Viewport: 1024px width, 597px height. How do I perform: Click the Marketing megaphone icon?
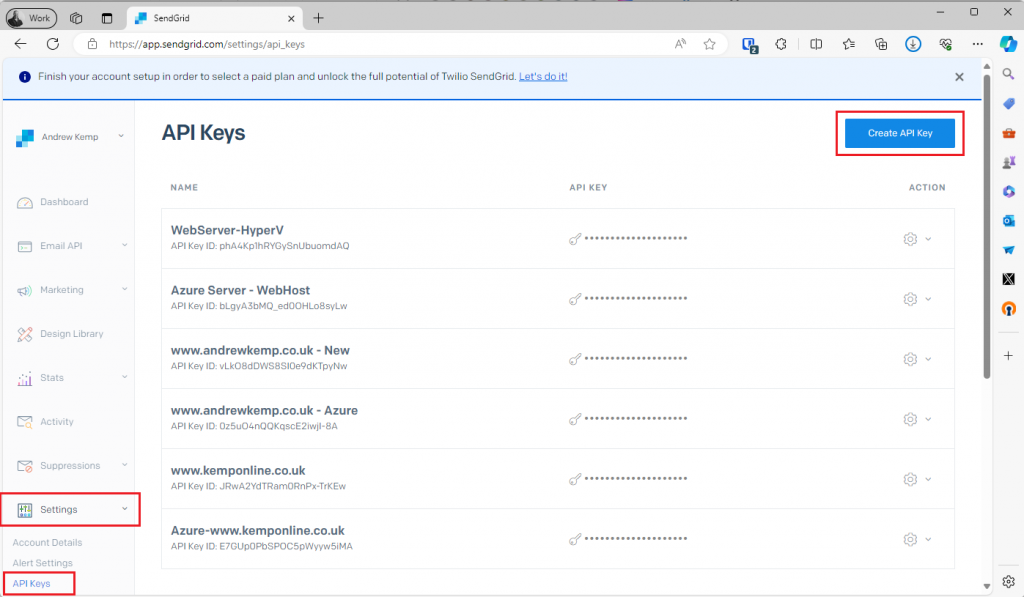point(25,290)
